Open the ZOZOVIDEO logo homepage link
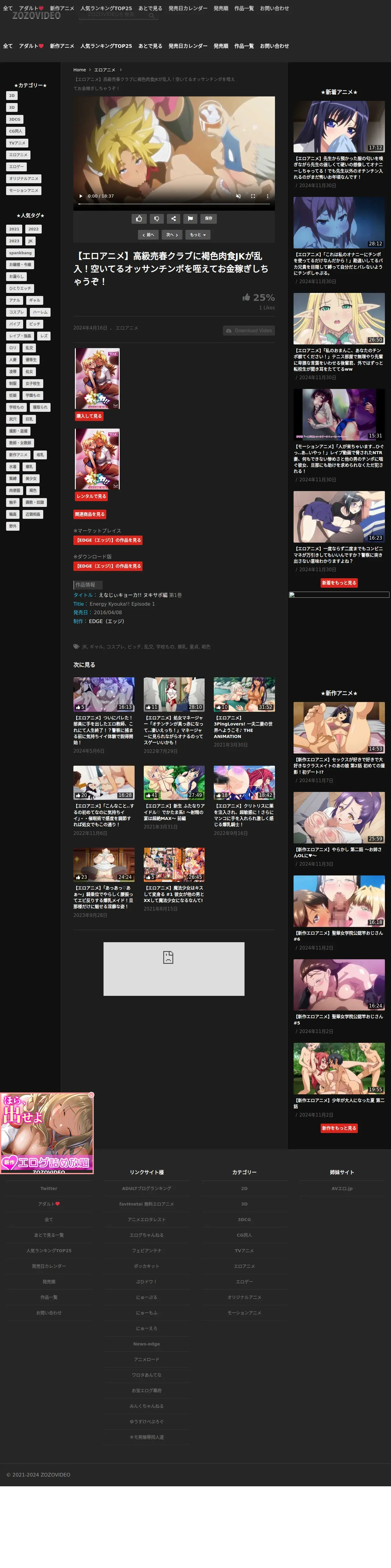The width and height of the screenshot is (391, 1568). [x=37, y=16]
